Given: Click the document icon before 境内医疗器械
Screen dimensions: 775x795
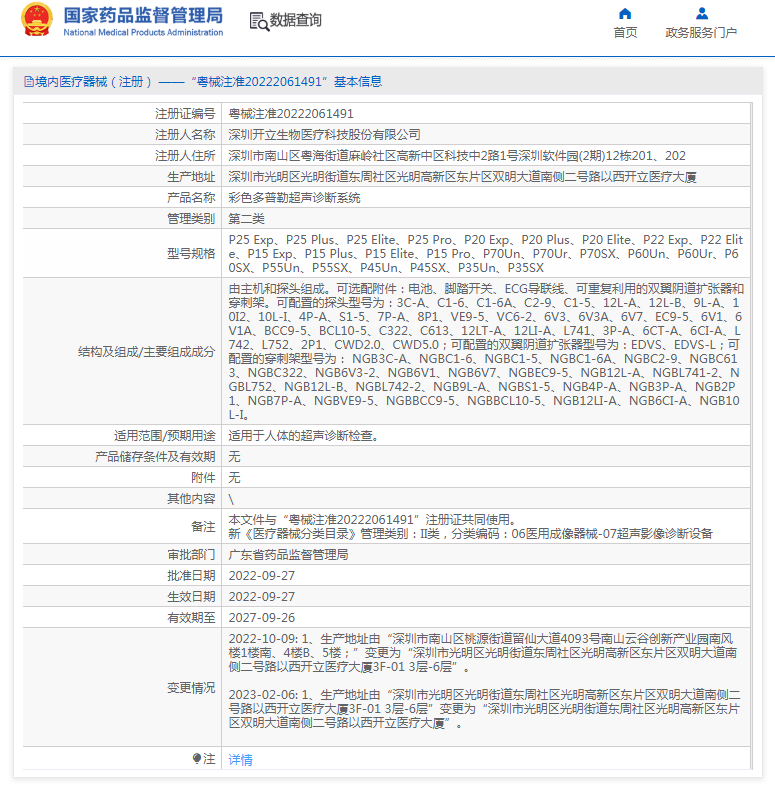Looking at the screenshot, I should pyautogui.click(x=29, y=82).
